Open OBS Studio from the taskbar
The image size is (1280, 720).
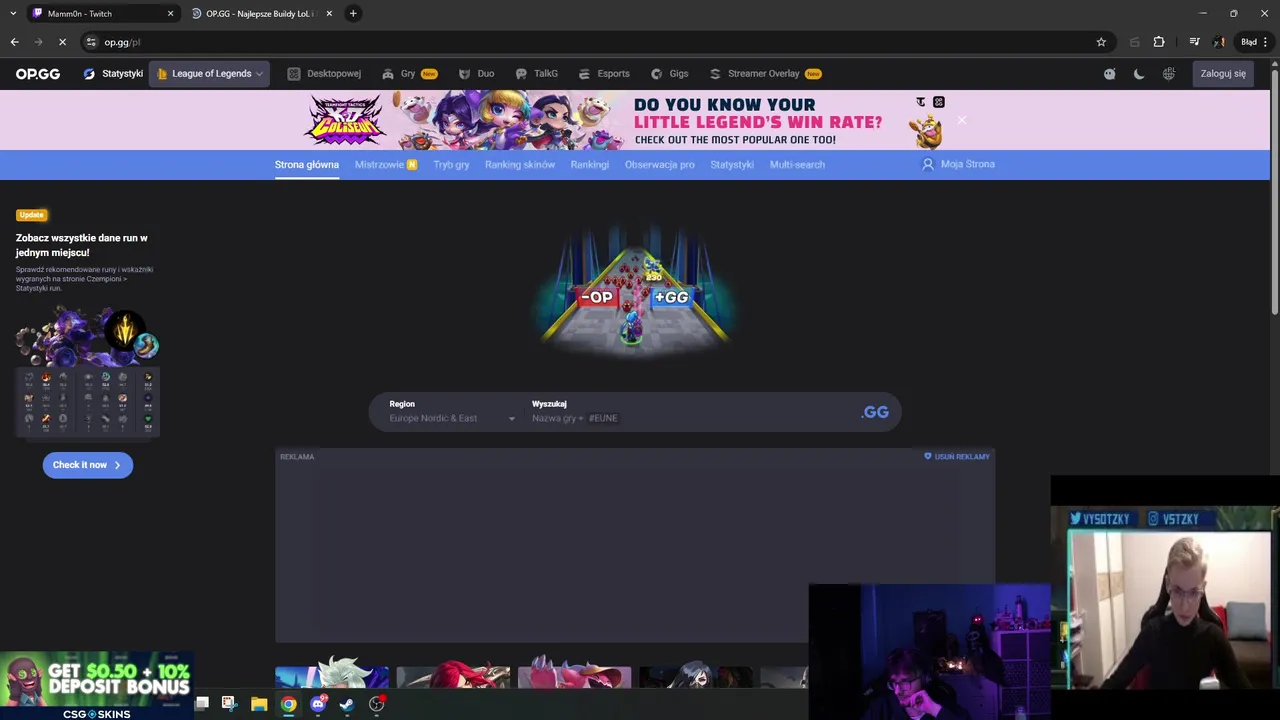377,704
